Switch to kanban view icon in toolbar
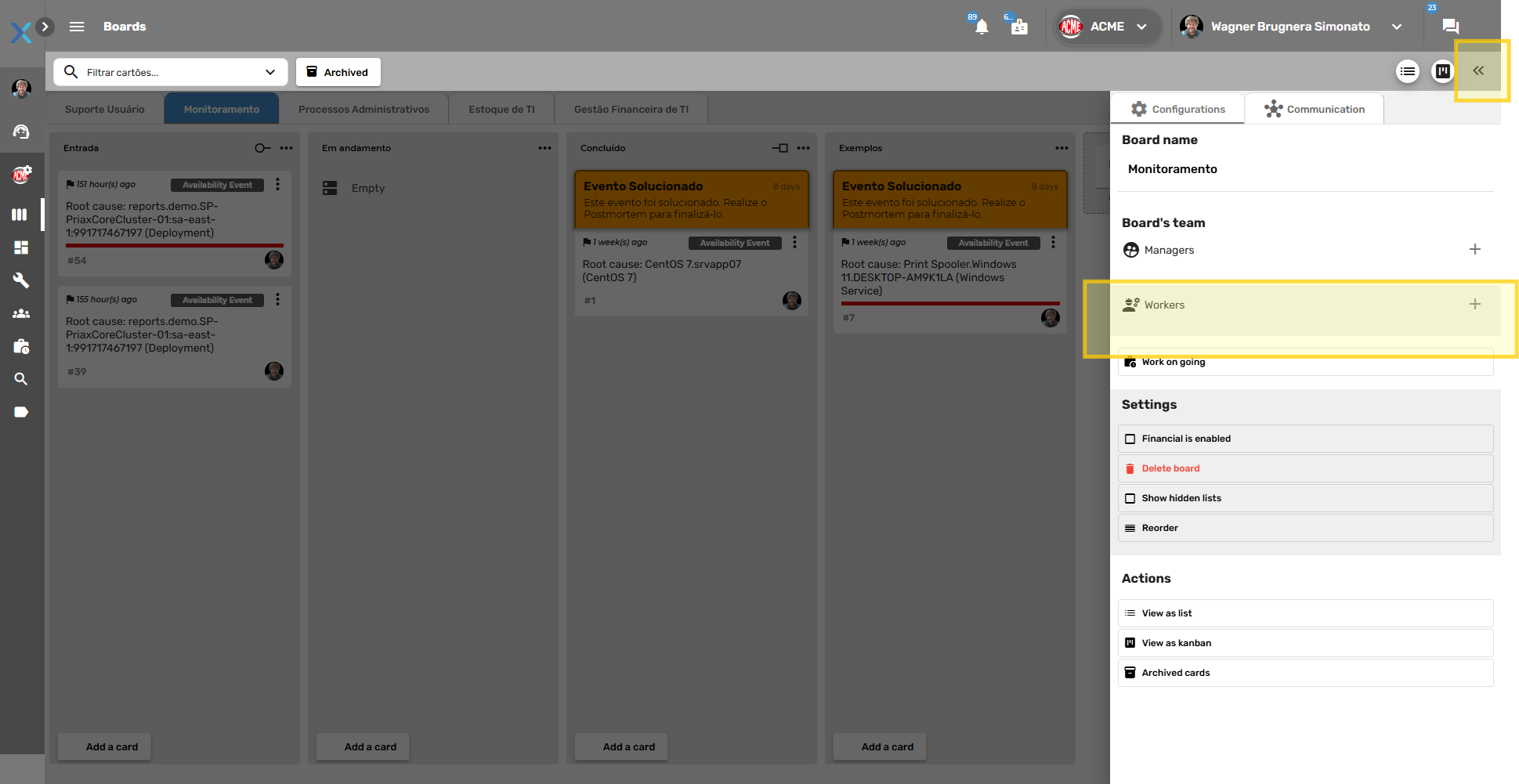This screenshot has height=784, width=1519. click(x=1442, y=72)
